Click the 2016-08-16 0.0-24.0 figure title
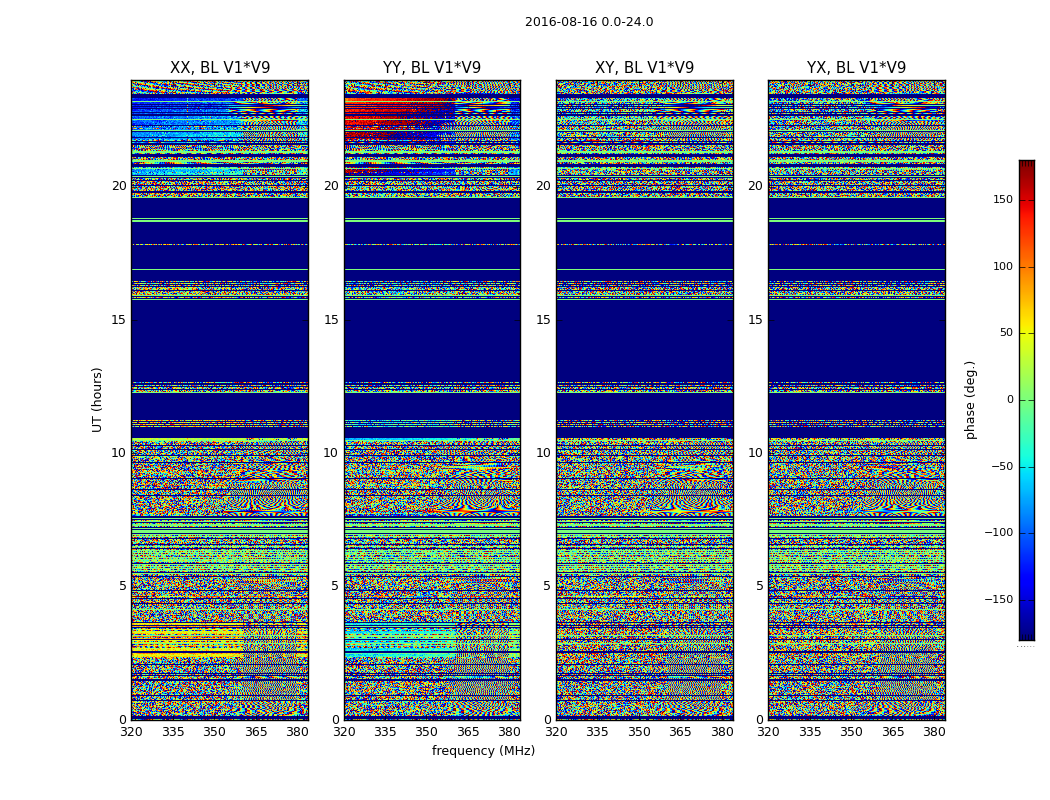1050x800 pixels. coord(589,22)
